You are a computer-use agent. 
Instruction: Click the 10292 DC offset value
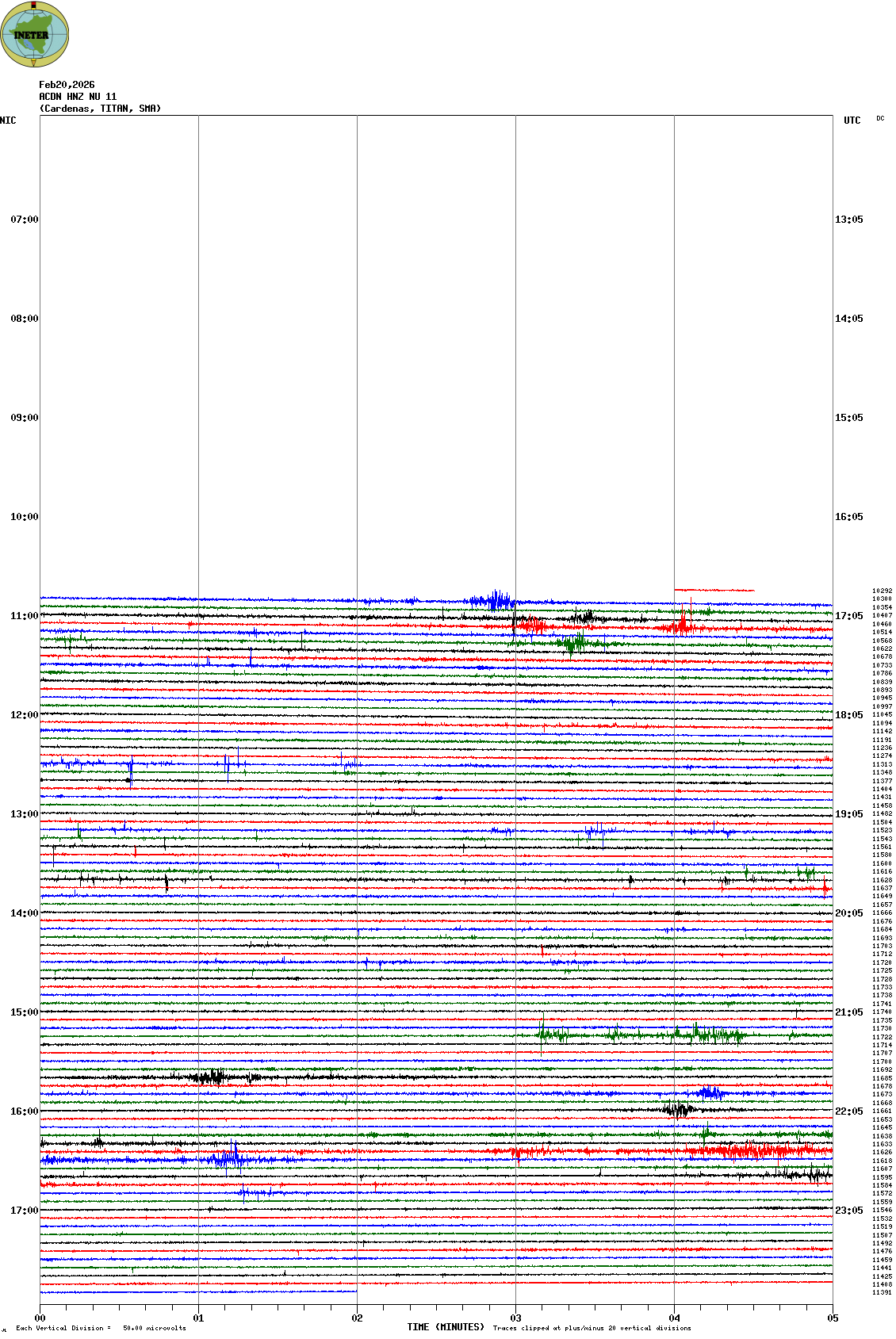pos(882,591)
